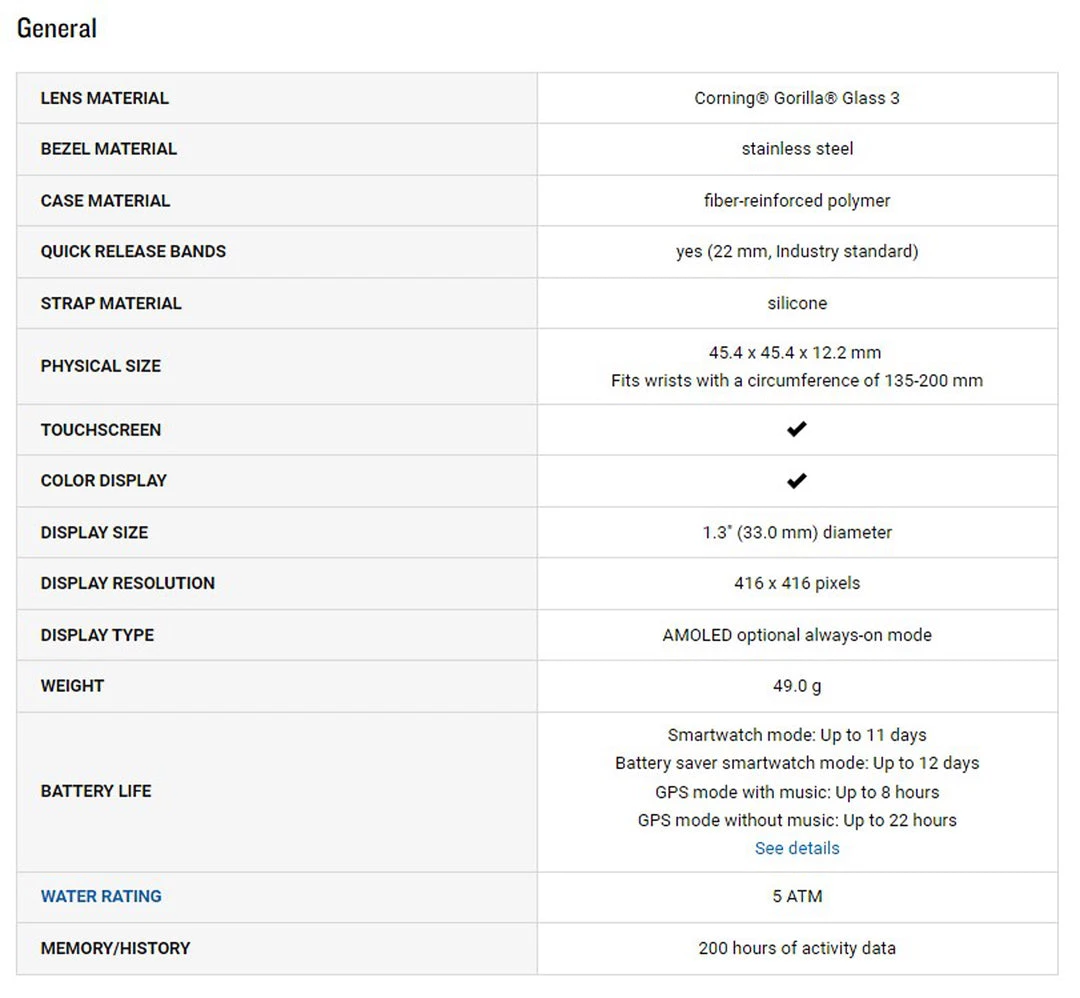Screen dimensions: 1080x998
Task: Click the AMOLED optional always-on mode text
Action: [797, 635]
